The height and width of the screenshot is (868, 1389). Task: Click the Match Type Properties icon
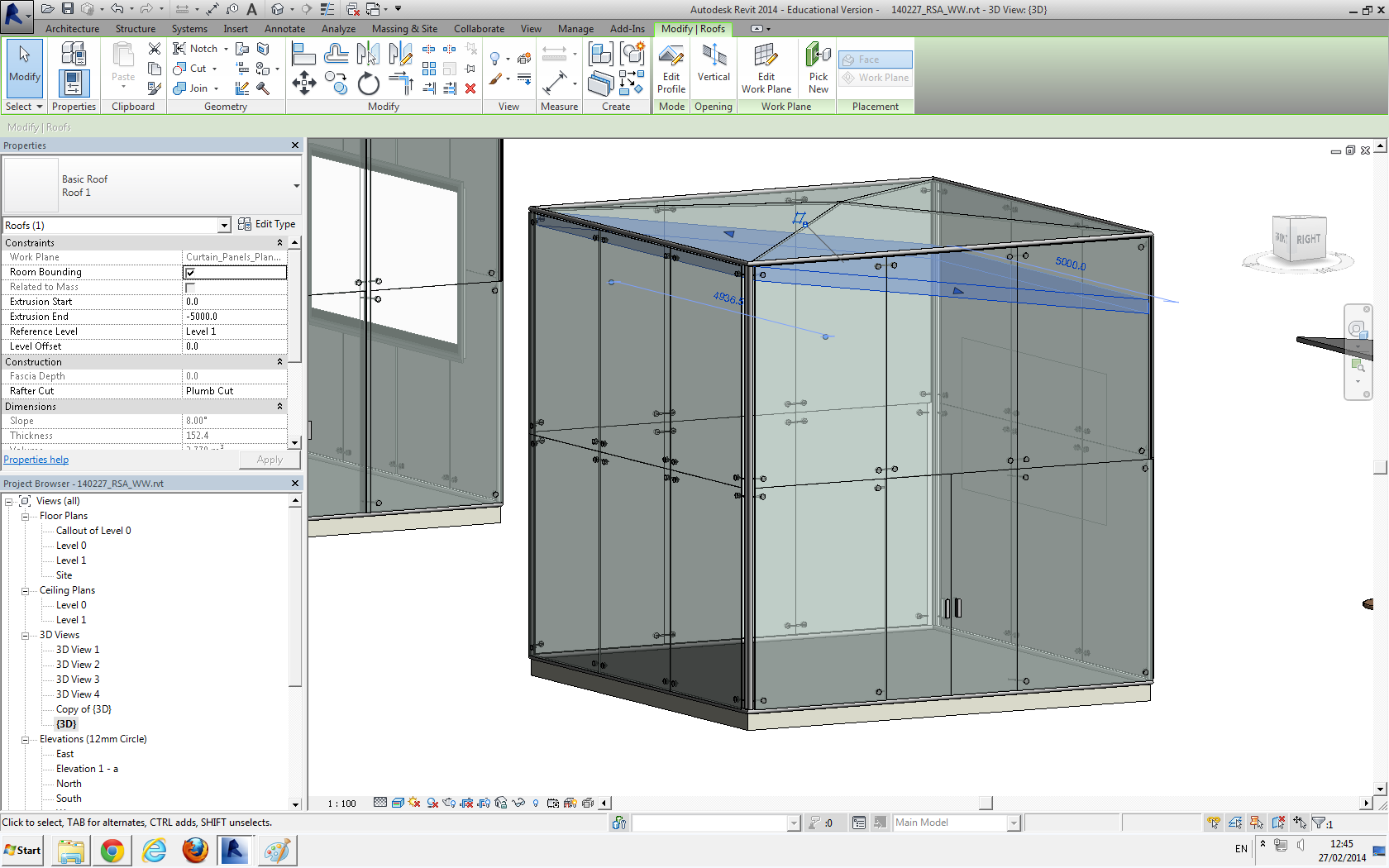coord(155,88)
